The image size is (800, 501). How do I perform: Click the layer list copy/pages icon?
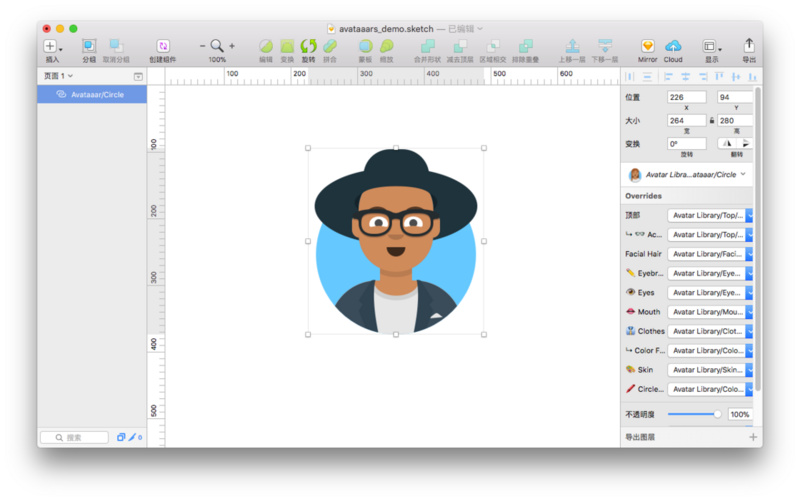121,437
